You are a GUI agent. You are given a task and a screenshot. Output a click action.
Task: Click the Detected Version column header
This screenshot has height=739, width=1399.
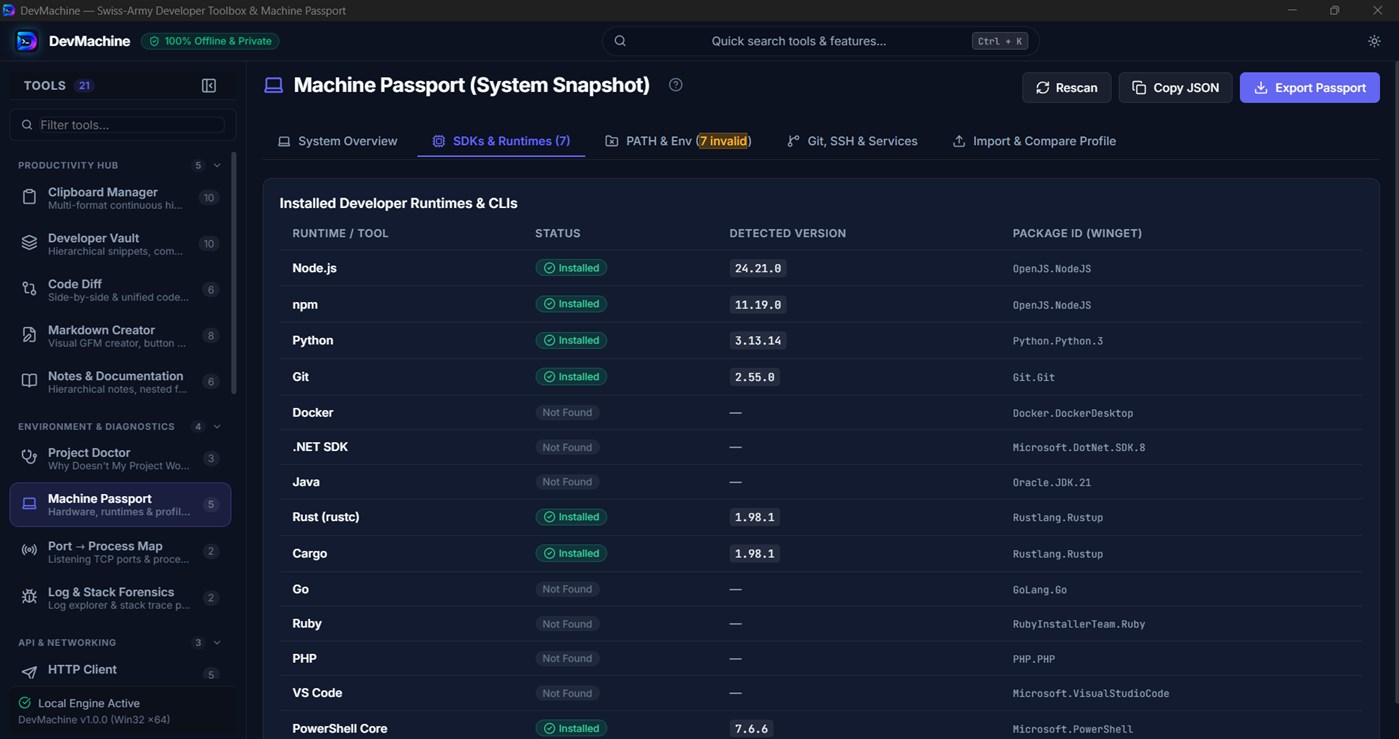coord(788,233)
